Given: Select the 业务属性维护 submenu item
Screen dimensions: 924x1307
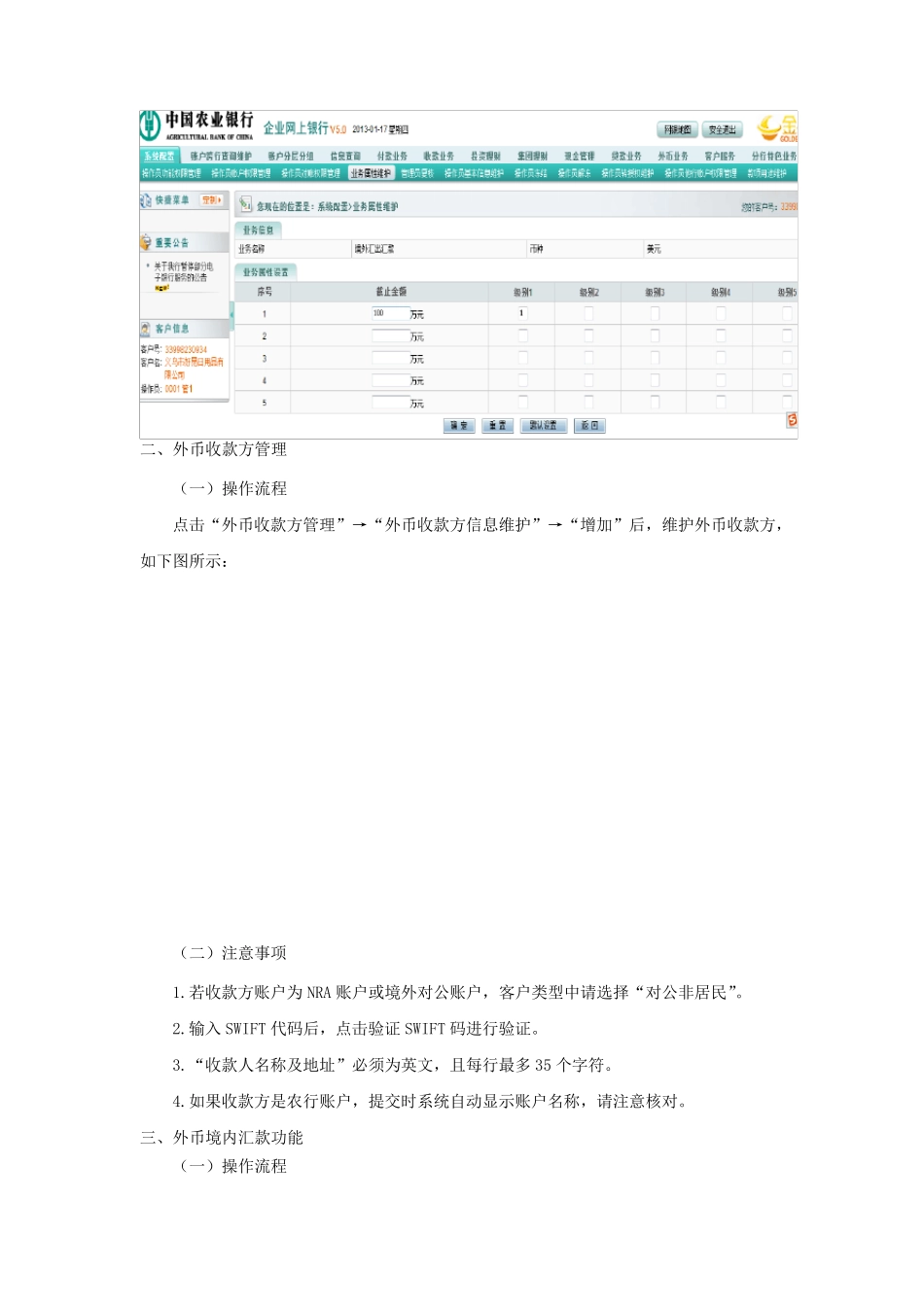Looking at the screenshot, I should pyautogui.click(x=371, y=174).
